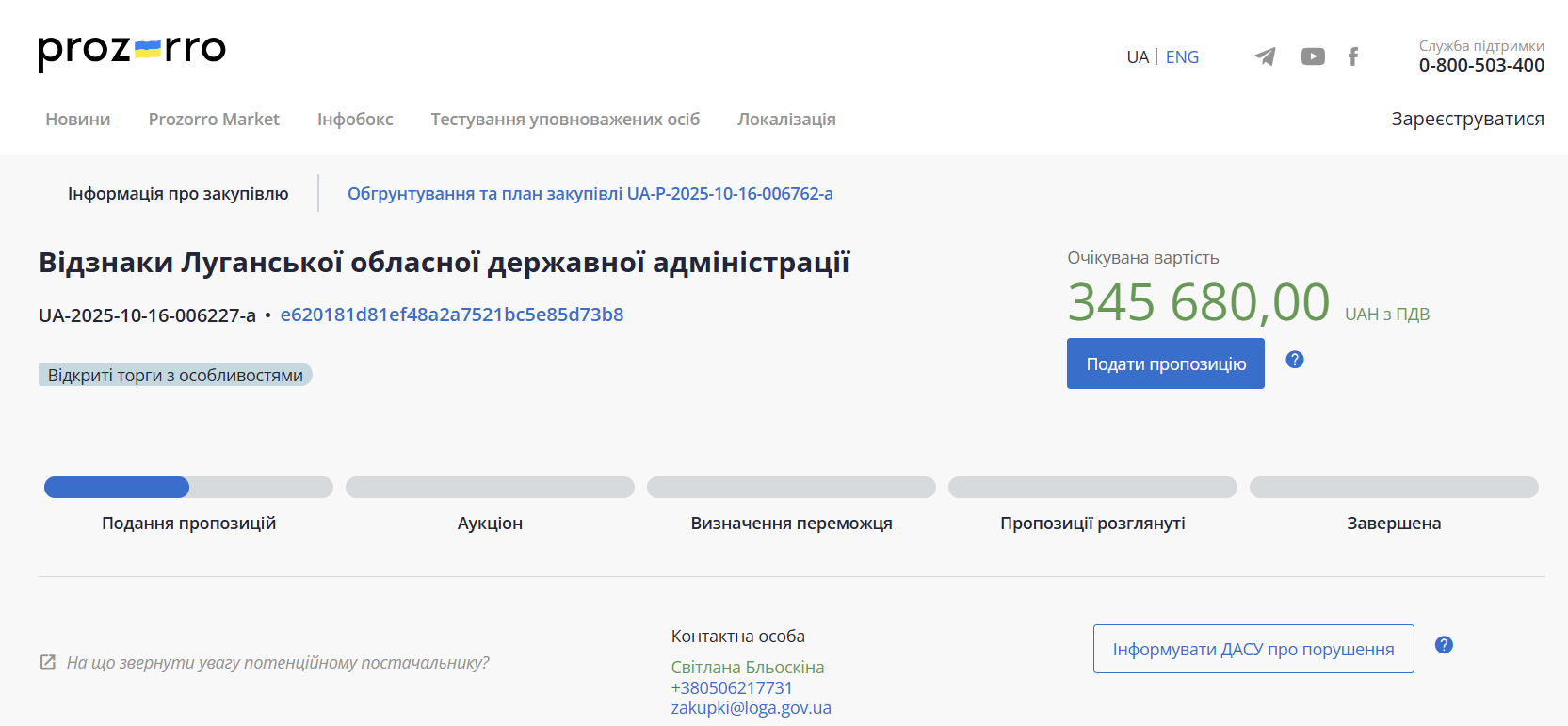This screenshot has height=726, width=1568.
Task: Click Інформувати ДАСУ про порушення button
Action: (x=1253, y=649)
